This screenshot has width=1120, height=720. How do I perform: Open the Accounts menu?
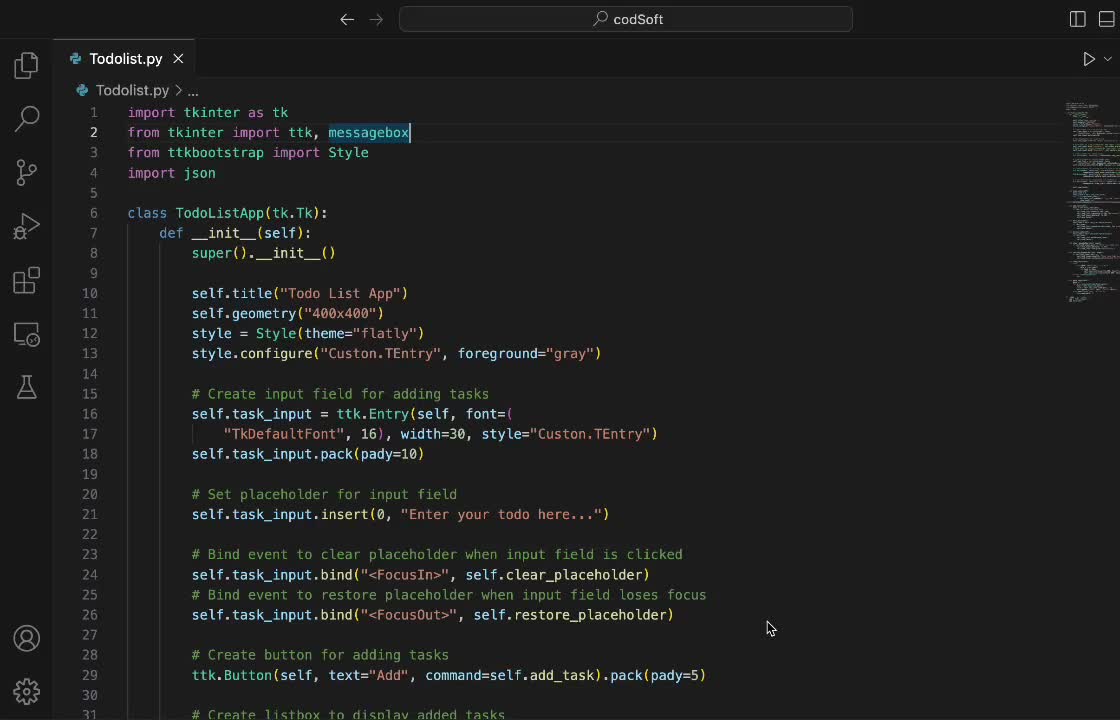[x=27, y=638]
